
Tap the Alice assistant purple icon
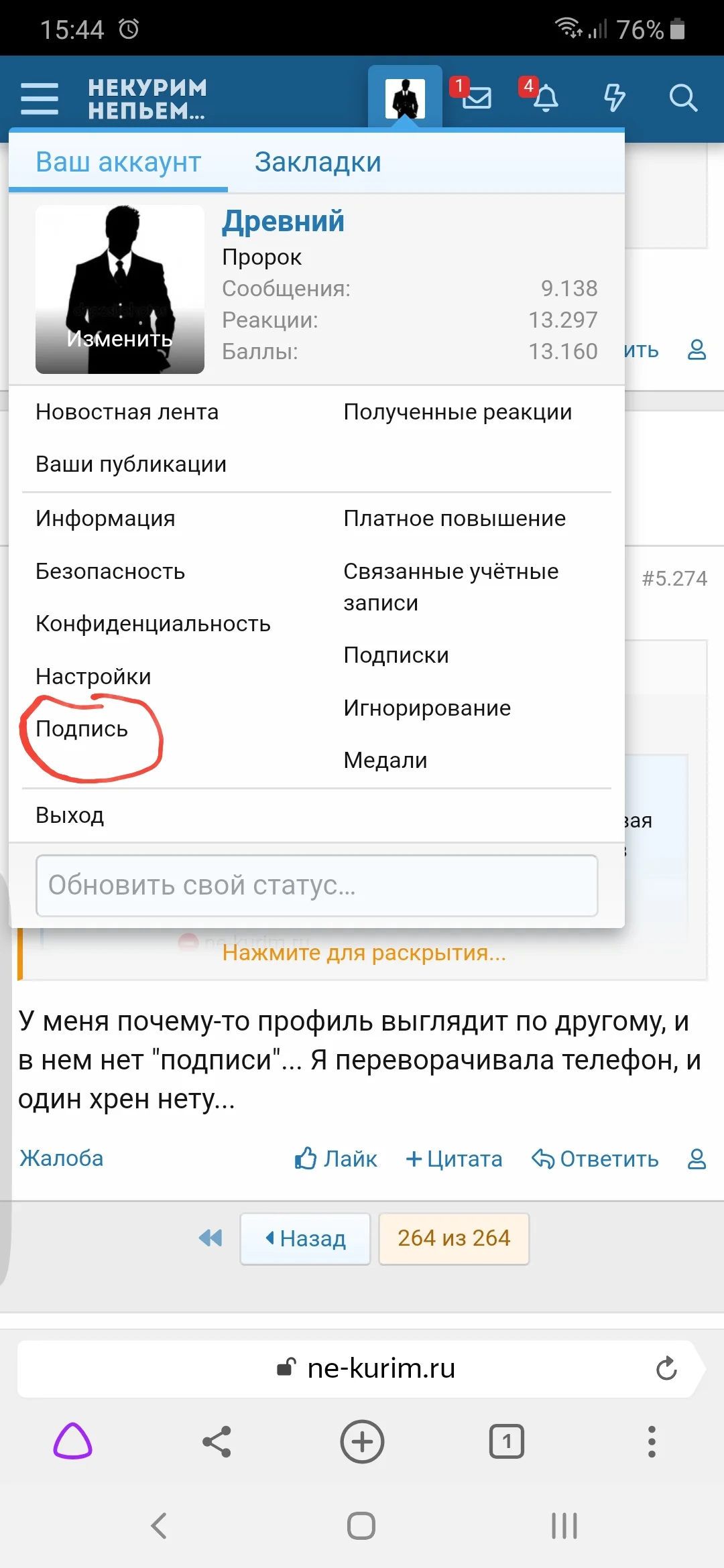point(72,1441)
